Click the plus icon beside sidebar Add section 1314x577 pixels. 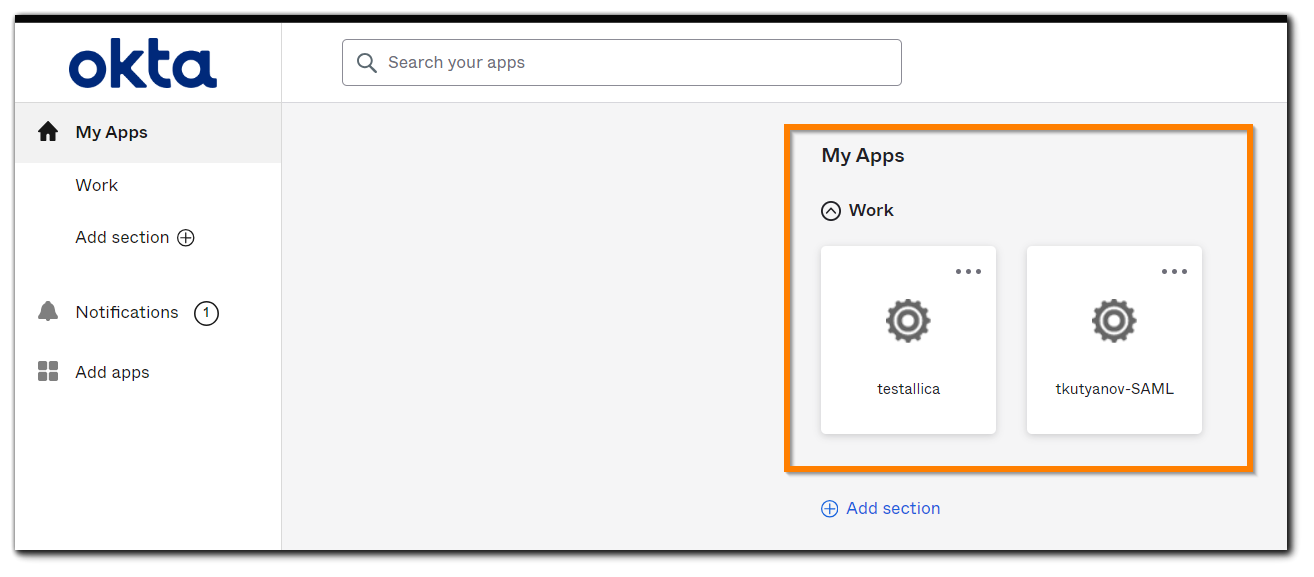click(x=186, y=238)
